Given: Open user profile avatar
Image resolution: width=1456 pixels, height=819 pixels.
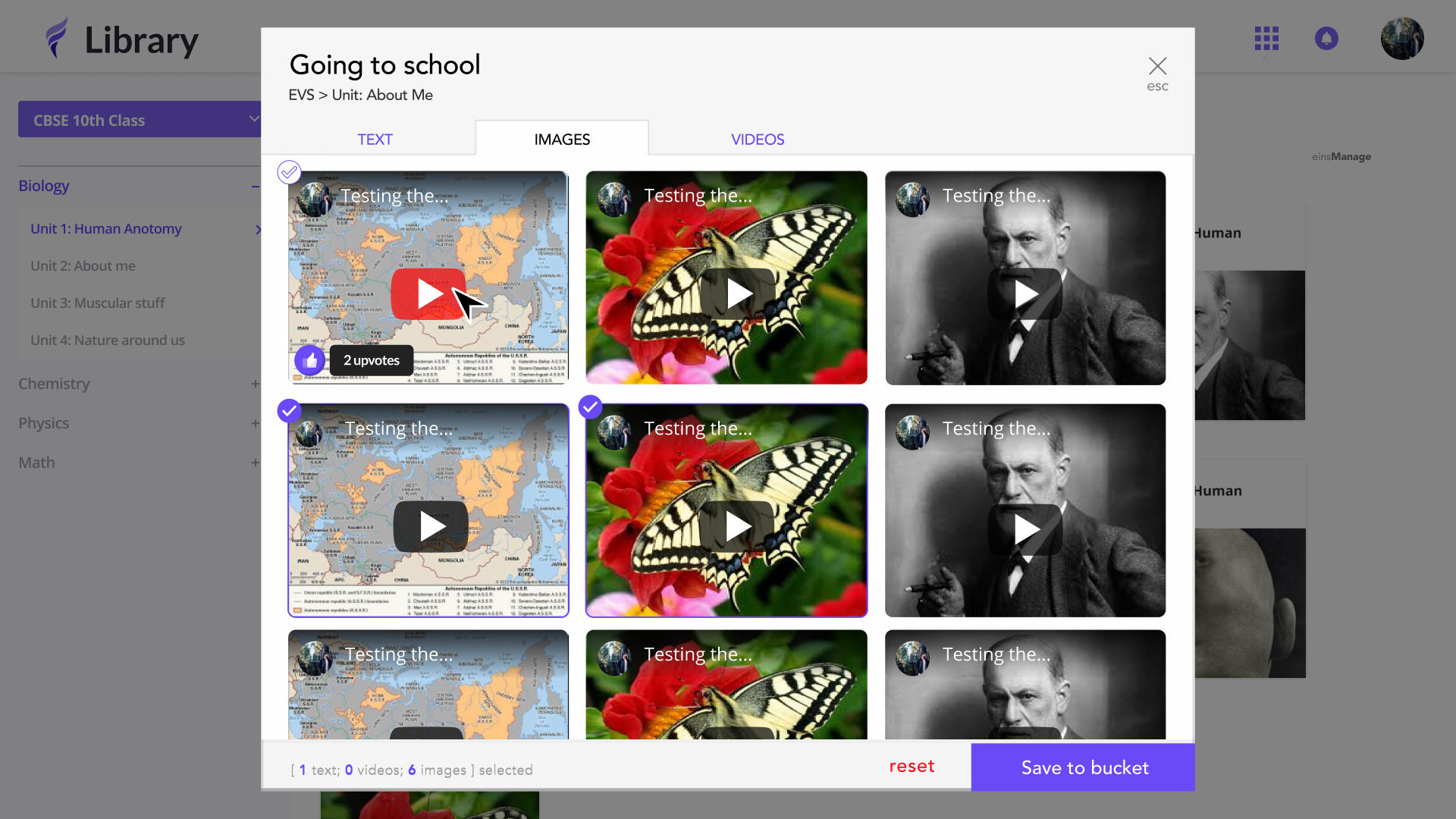Looking at the screenshot, I should (x=1402, y=38).
